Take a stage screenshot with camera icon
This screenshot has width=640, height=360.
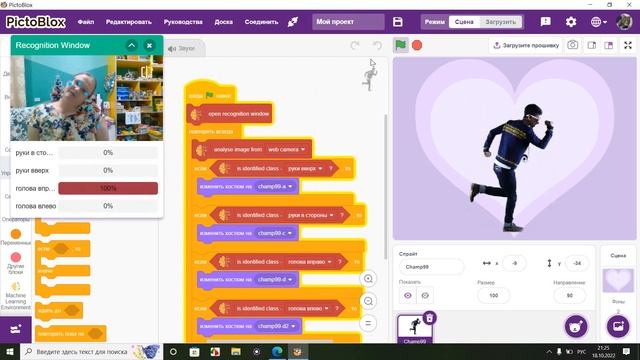coord(572,45)
